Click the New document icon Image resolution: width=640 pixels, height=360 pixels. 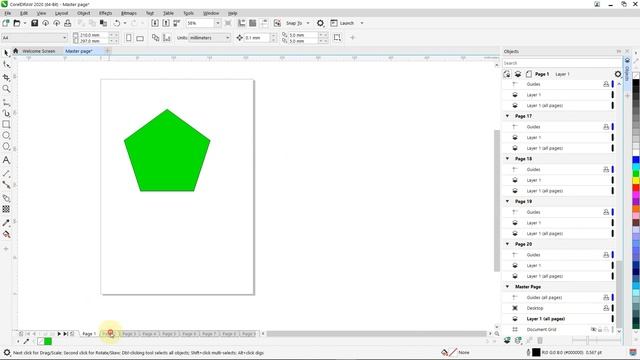click(6, 23)
